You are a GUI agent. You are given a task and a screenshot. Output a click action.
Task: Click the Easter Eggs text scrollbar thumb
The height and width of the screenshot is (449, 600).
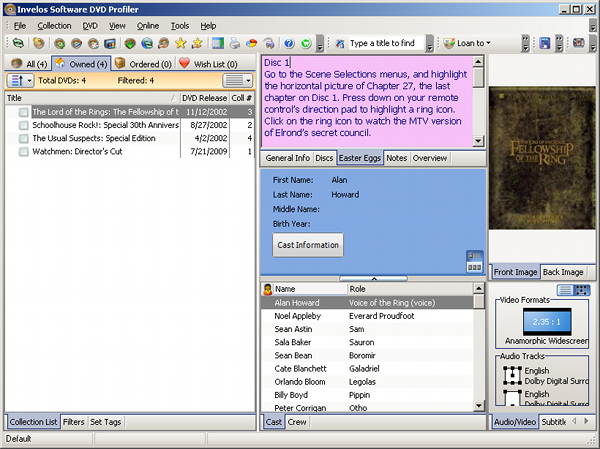478,78
